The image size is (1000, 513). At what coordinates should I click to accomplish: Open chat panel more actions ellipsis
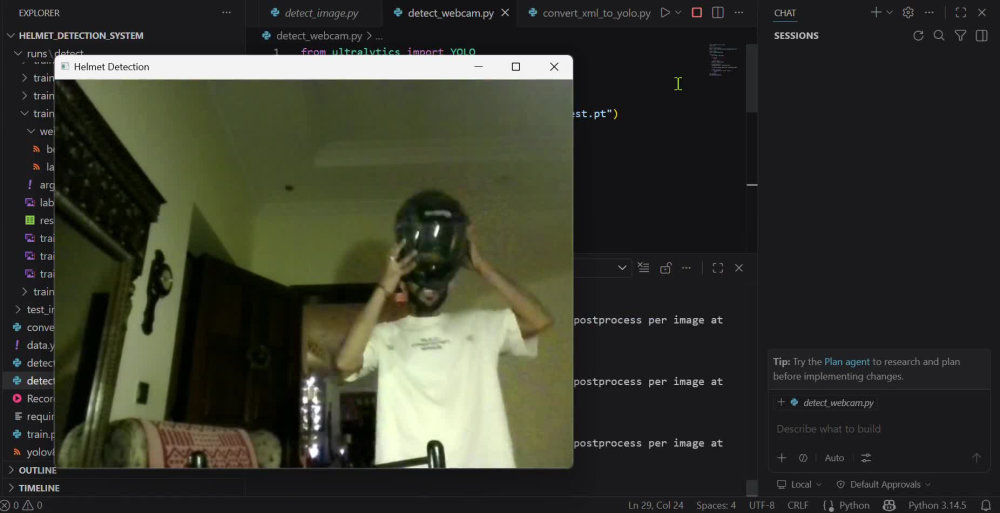click(x=929, y=13)
